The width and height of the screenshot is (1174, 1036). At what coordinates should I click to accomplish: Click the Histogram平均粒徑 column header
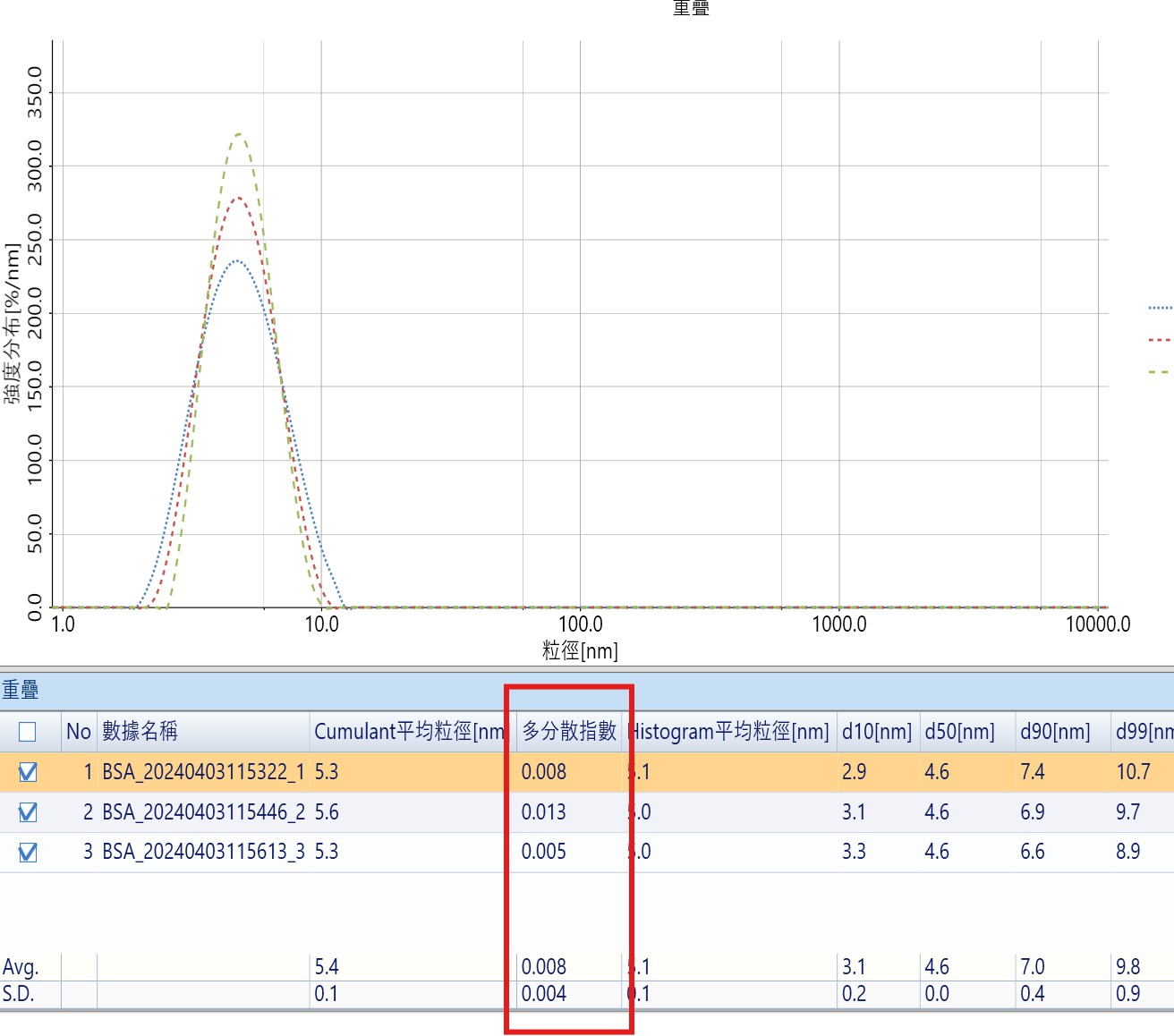tap(731, 732)
